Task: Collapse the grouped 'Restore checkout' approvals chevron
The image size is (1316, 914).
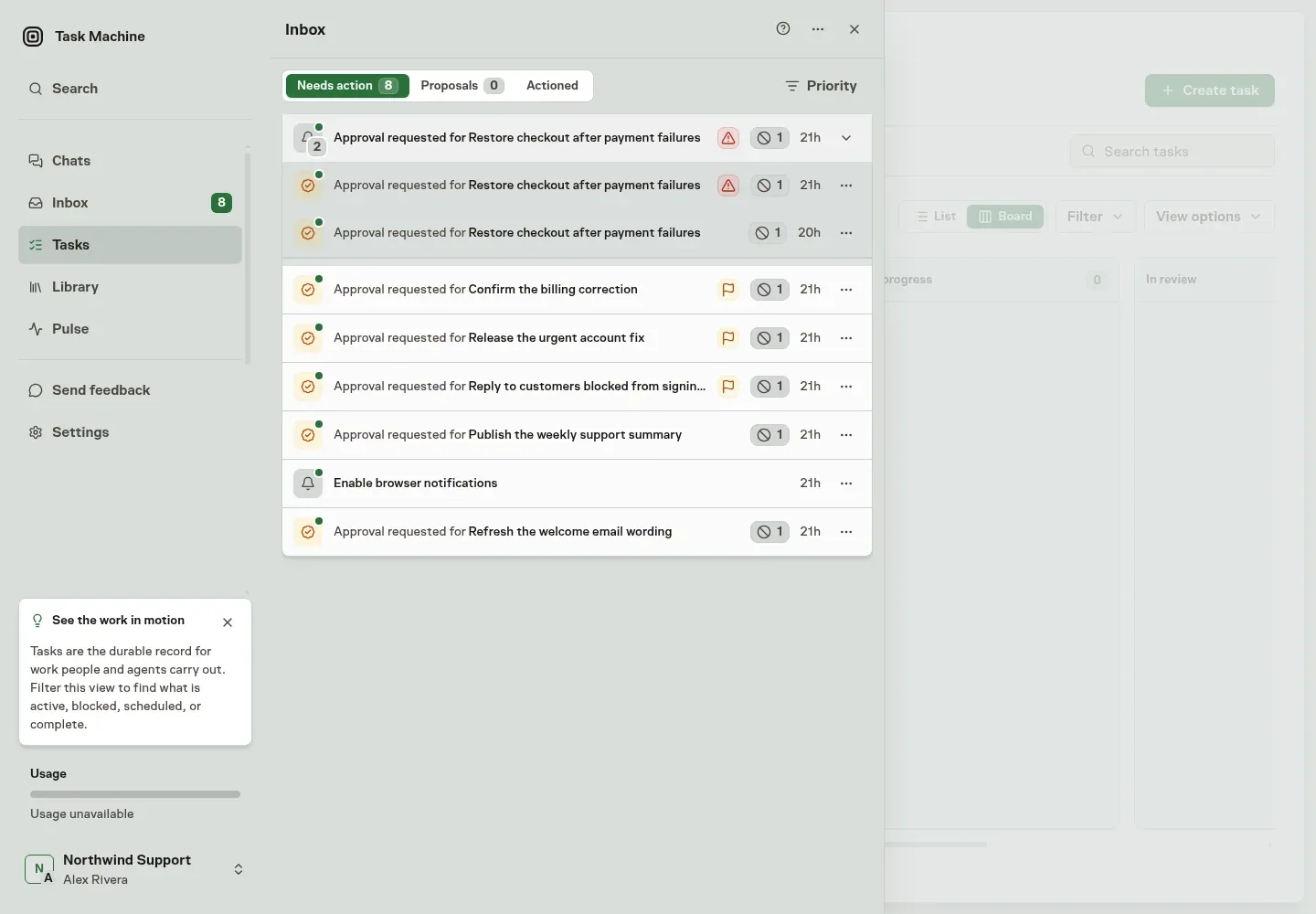Action: (x=846, y=138)
